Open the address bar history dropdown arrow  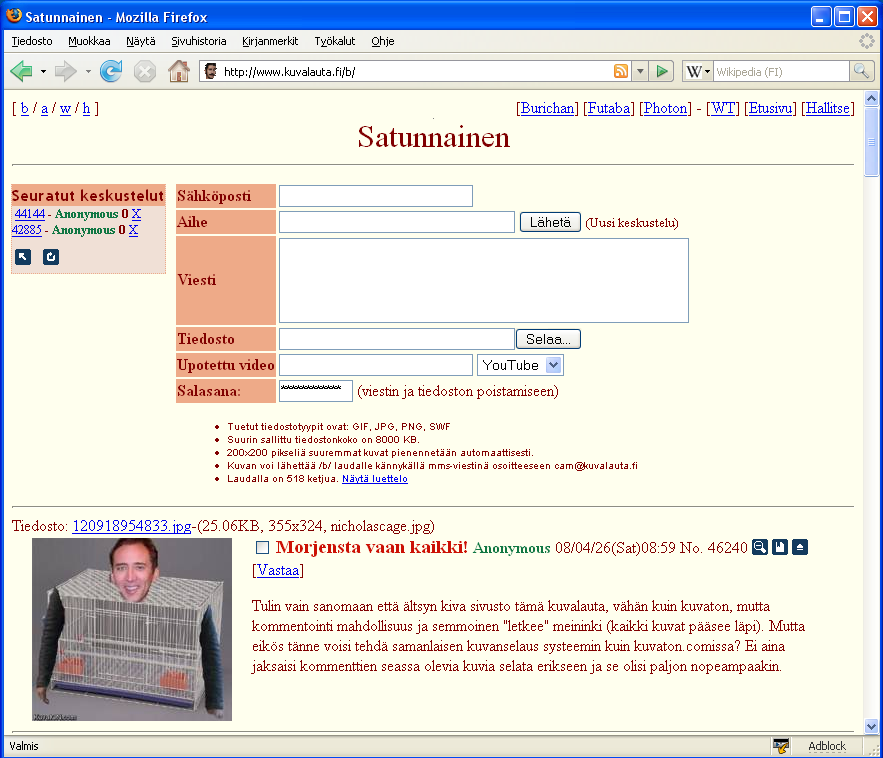[x=640, y=71]
